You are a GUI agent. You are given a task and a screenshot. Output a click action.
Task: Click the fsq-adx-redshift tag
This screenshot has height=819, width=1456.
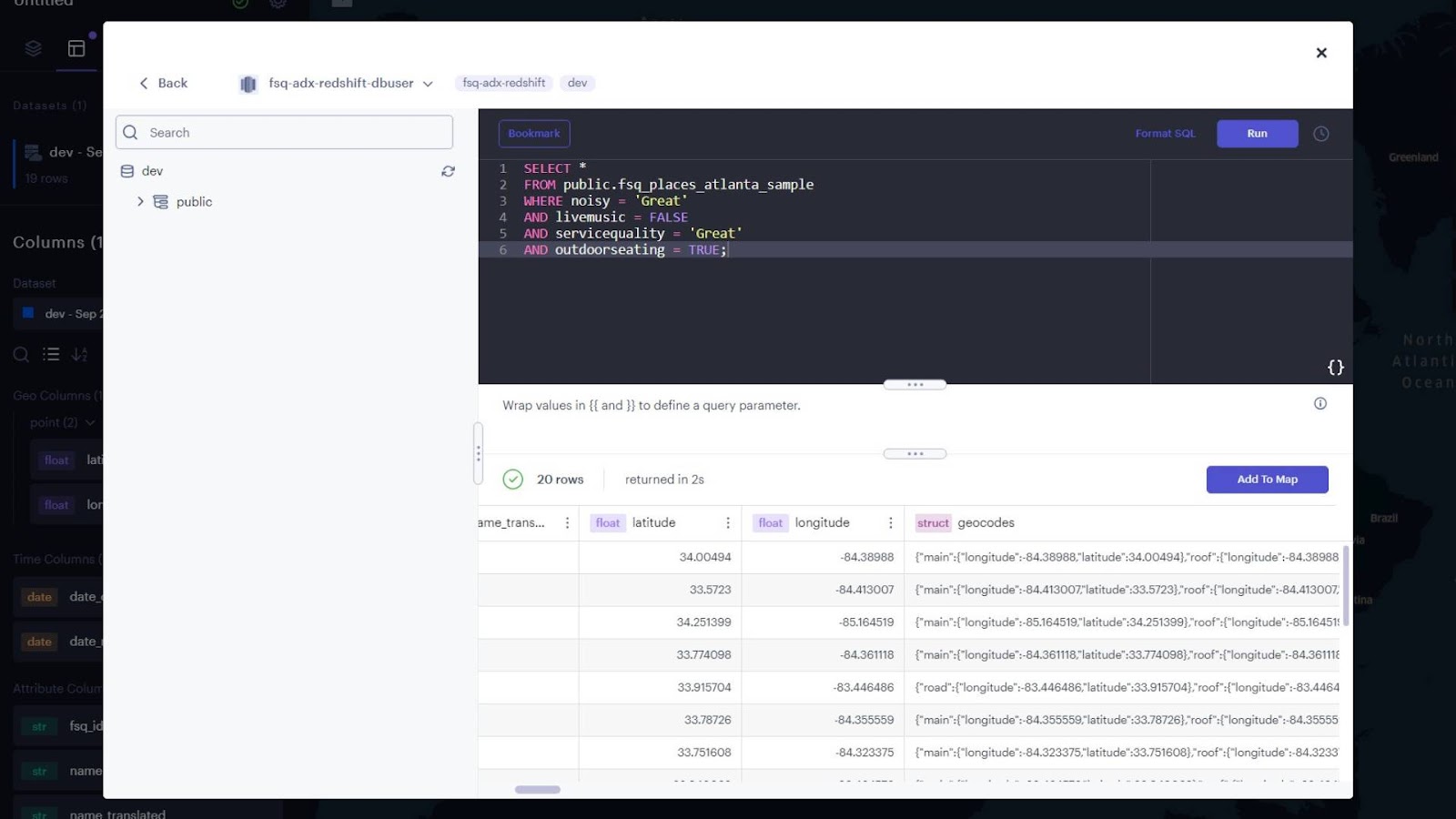[x=503, y=83]
